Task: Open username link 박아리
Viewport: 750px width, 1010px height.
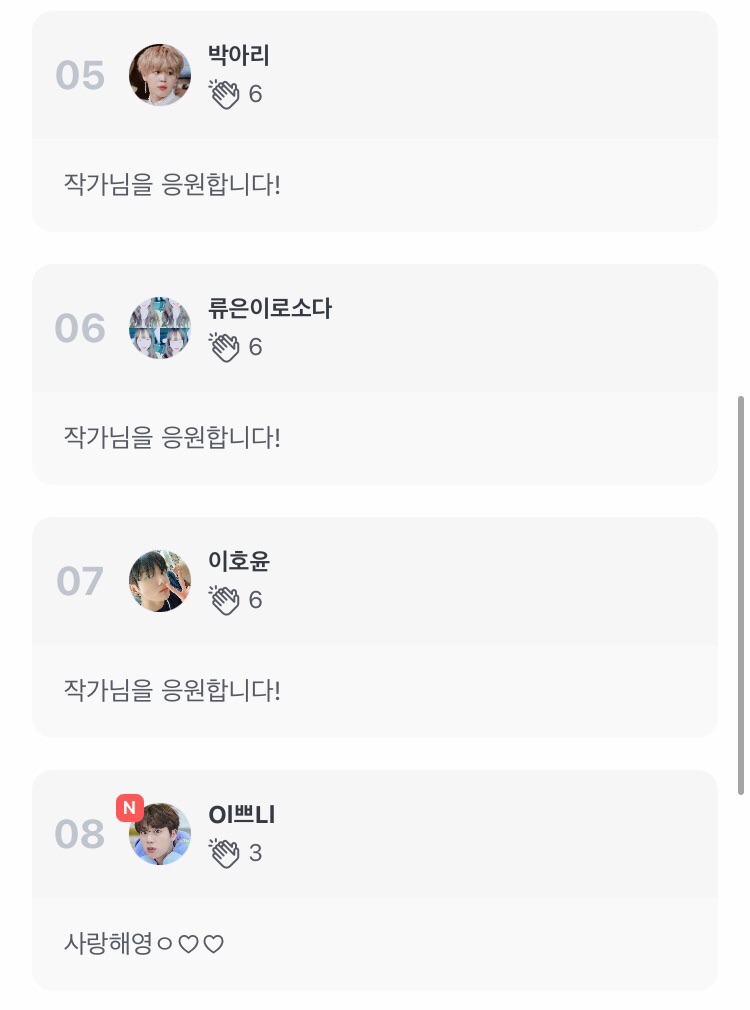Action: 239,56
